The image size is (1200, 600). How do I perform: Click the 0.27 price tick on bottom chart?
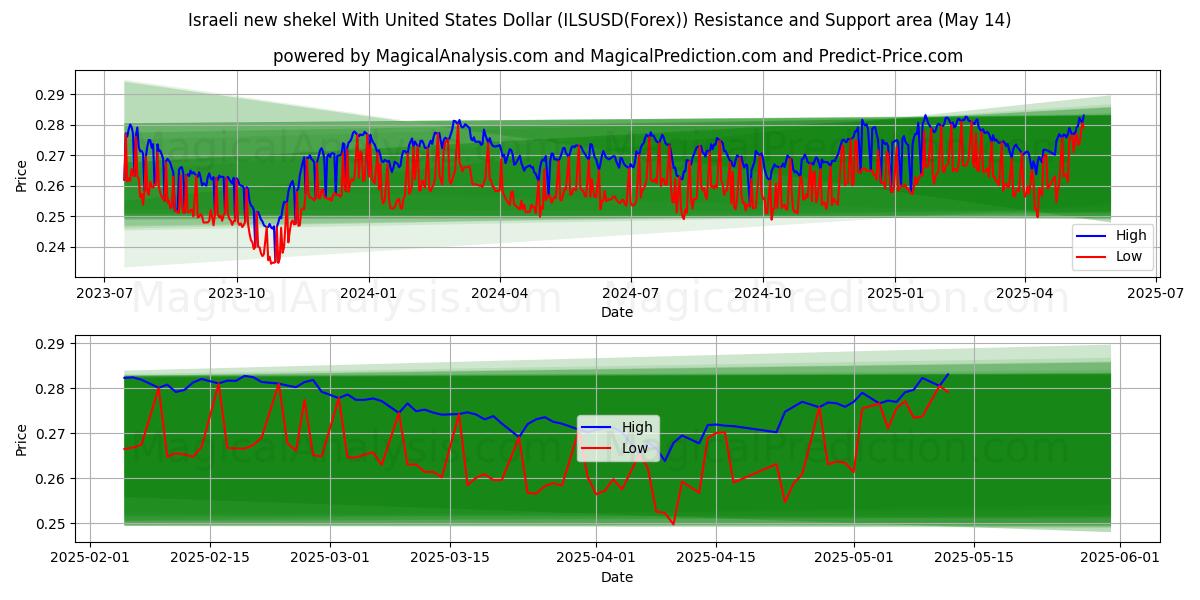pyautogui.click(x=50, y=434)
